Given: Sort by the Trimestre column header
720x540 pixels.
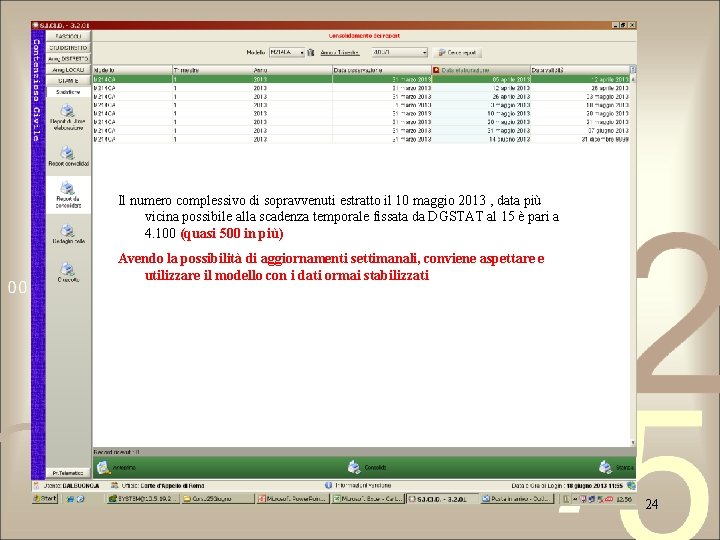Looking at the screenshot, I should tap(212, 70).
